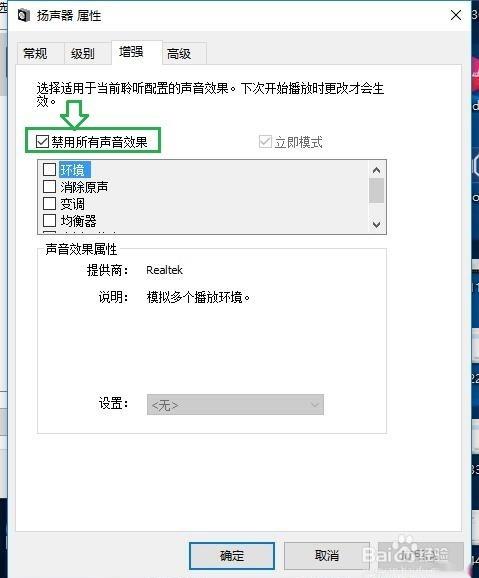Click the speaker icon in title bar
The height and width of the screenshot is (578, 479).
tap(24, 16)
